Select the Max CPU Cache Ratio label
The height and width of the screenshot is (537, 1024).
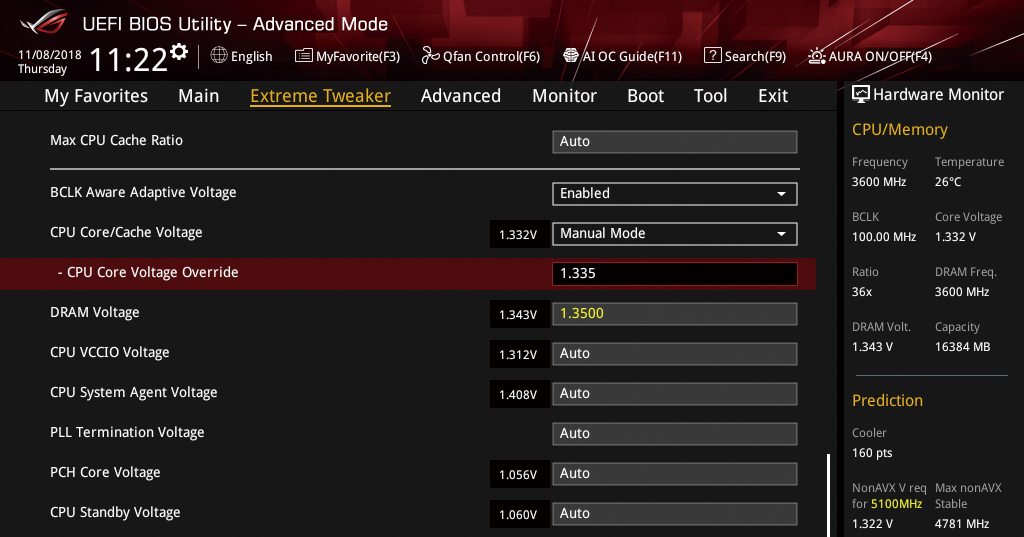(116, 140)
